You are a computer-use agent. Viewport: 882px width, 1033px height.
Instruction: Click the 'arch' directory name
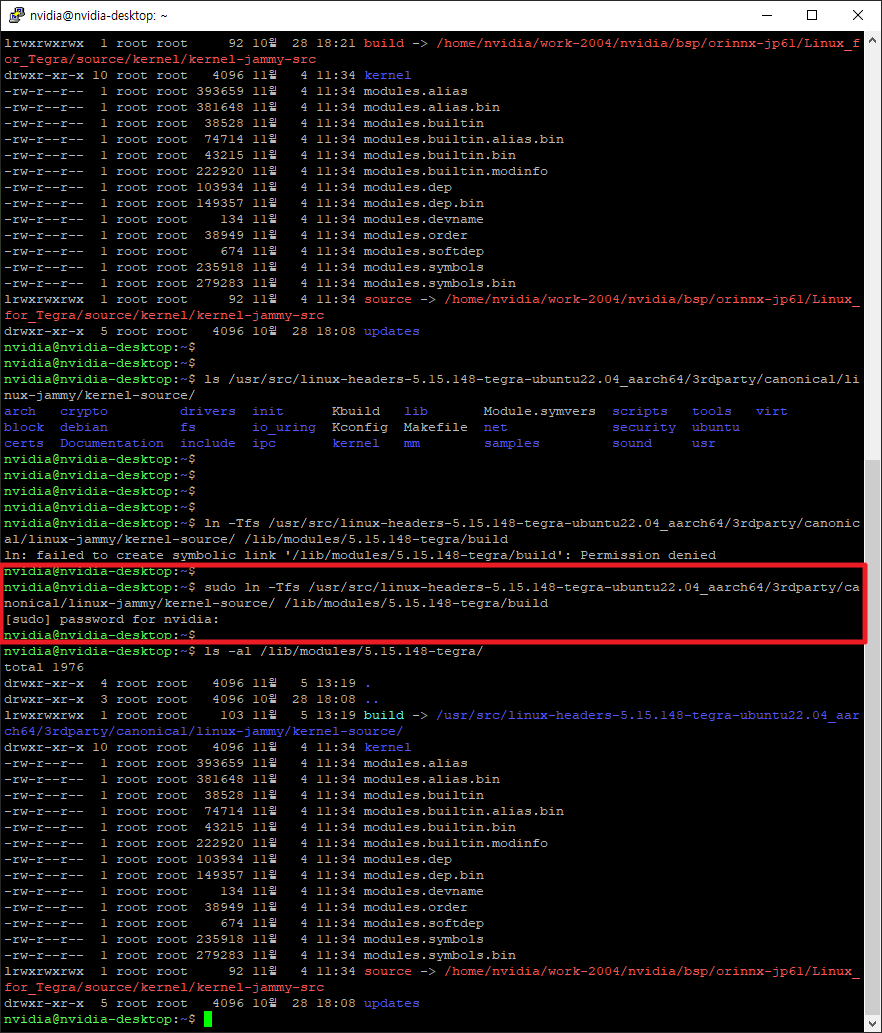click(20, 411)
